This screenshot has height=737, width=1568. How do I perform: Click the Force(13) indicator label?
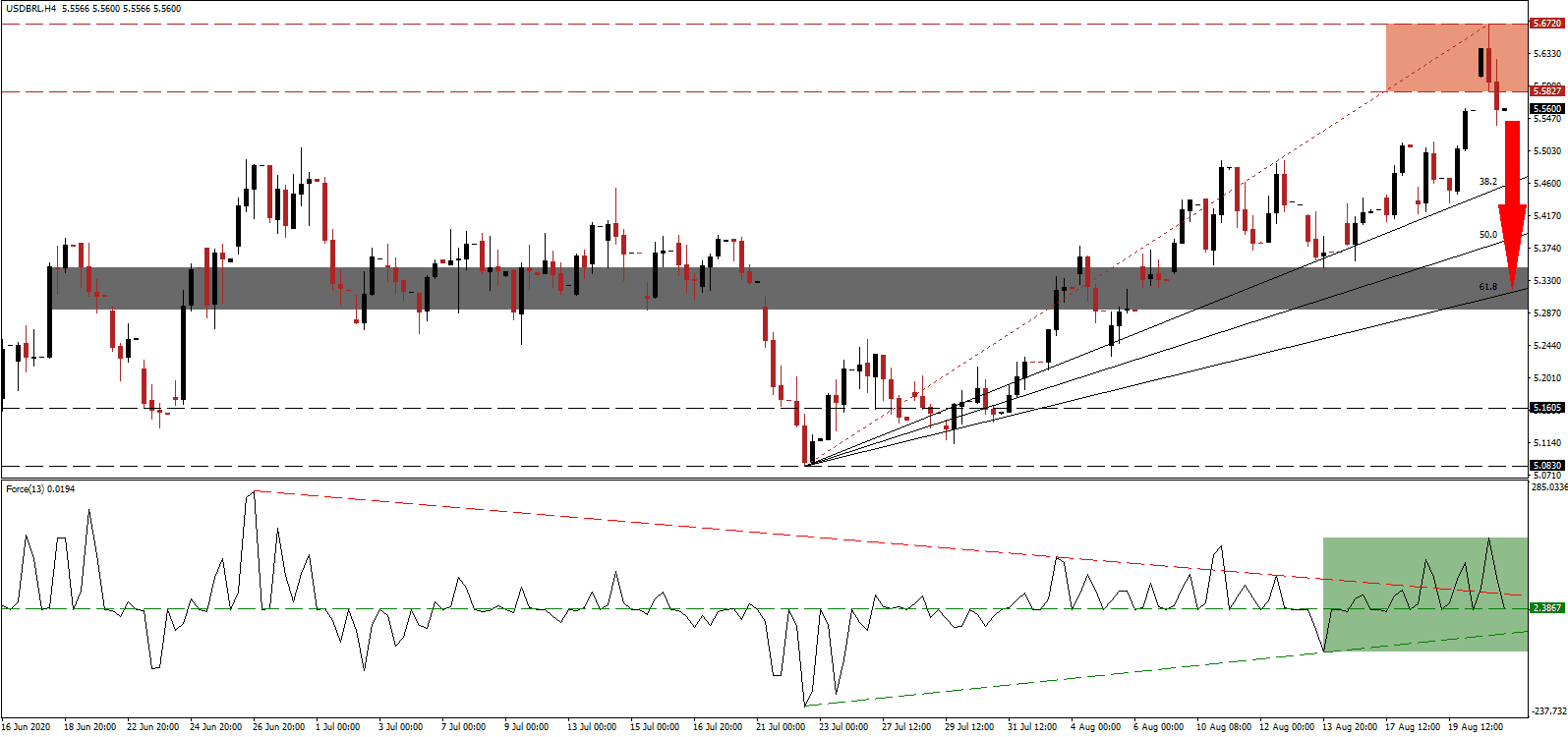(x=26, y=489)
